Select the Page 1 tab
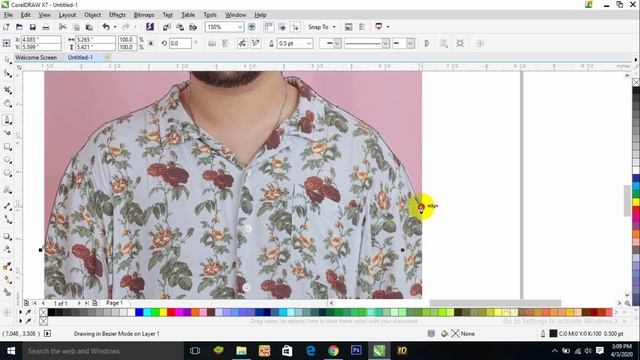The image size is (640, 360). click(x=114, y=303)
